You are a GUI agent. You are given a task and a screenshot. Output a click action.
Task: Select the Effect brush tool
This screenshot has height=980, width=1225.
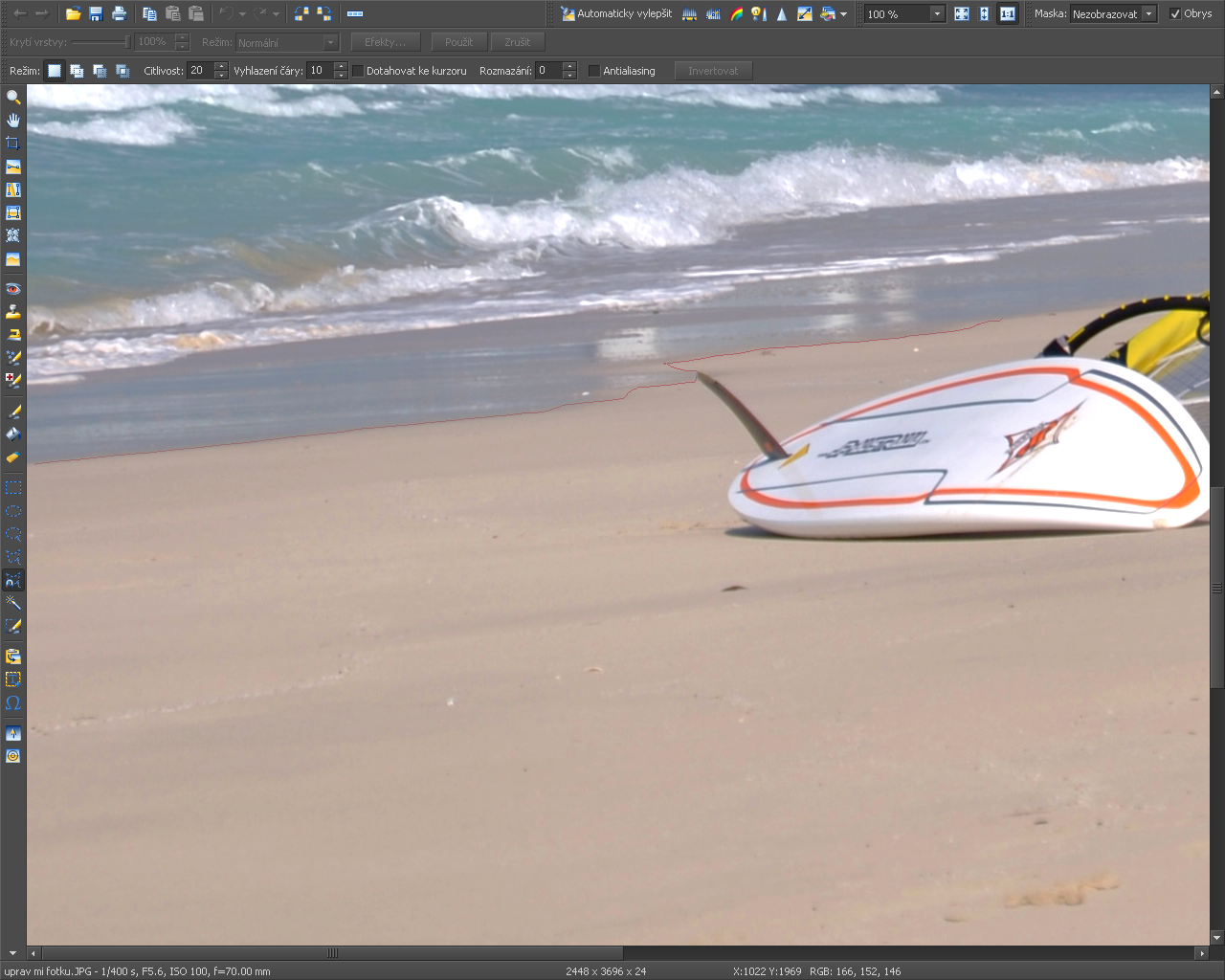pos(13,358)
